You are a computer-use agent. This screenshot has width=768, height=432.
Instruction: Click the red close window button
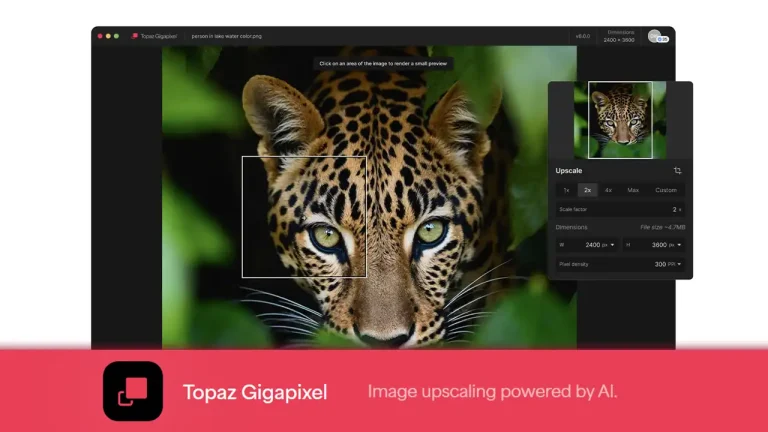click(x=100, y=36)
